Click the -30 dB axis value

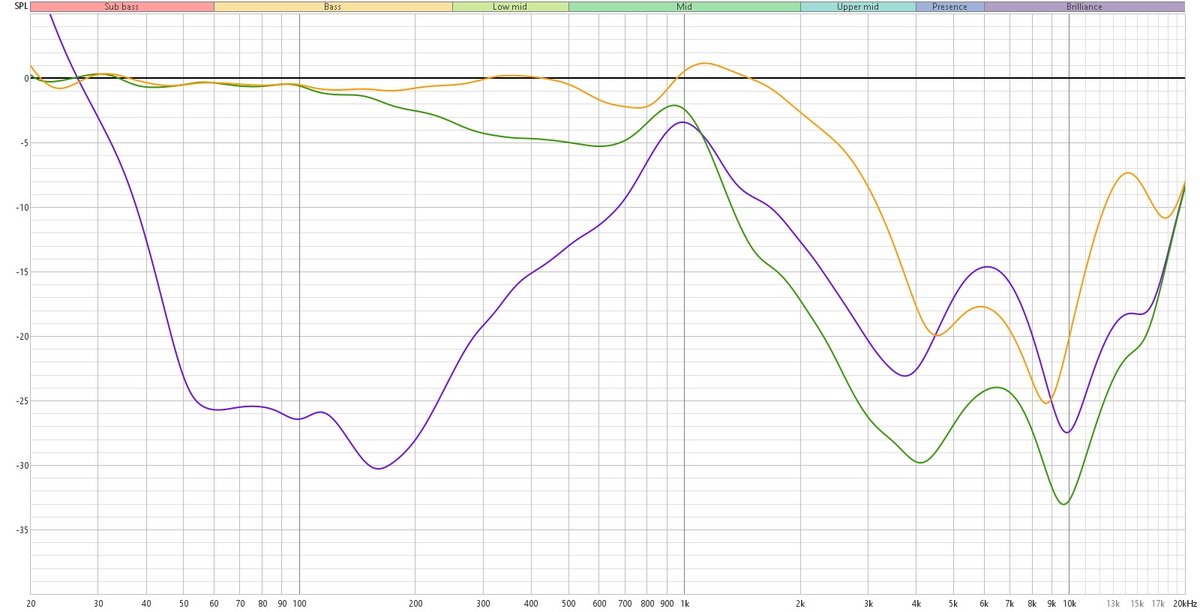point(23,465)
